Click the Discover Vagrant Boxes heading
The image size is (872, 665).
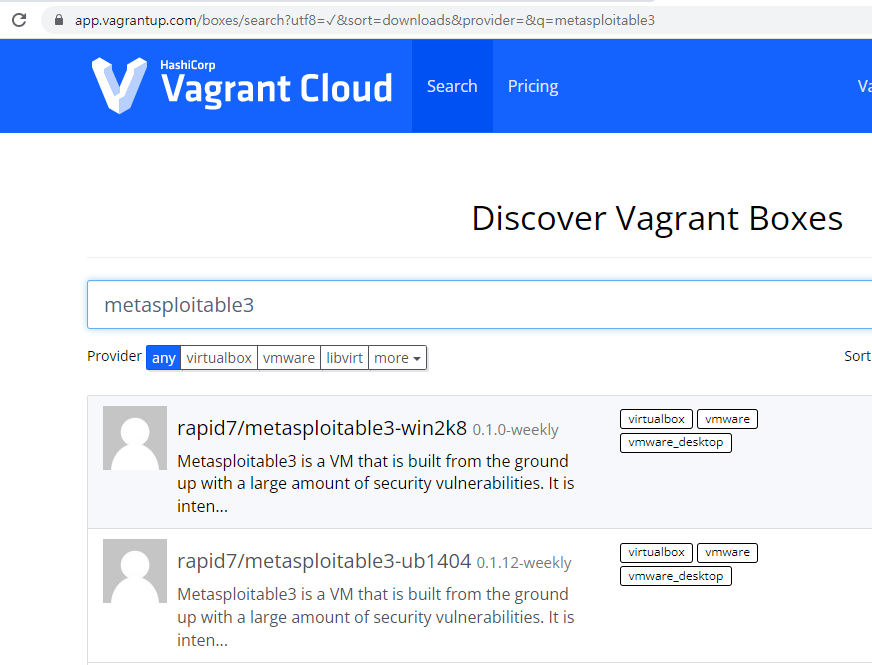[x=657, y=218]
